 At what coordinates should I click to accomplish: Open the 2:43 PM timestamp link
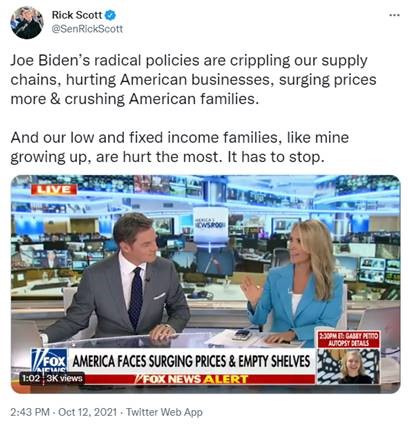[30, 412]
